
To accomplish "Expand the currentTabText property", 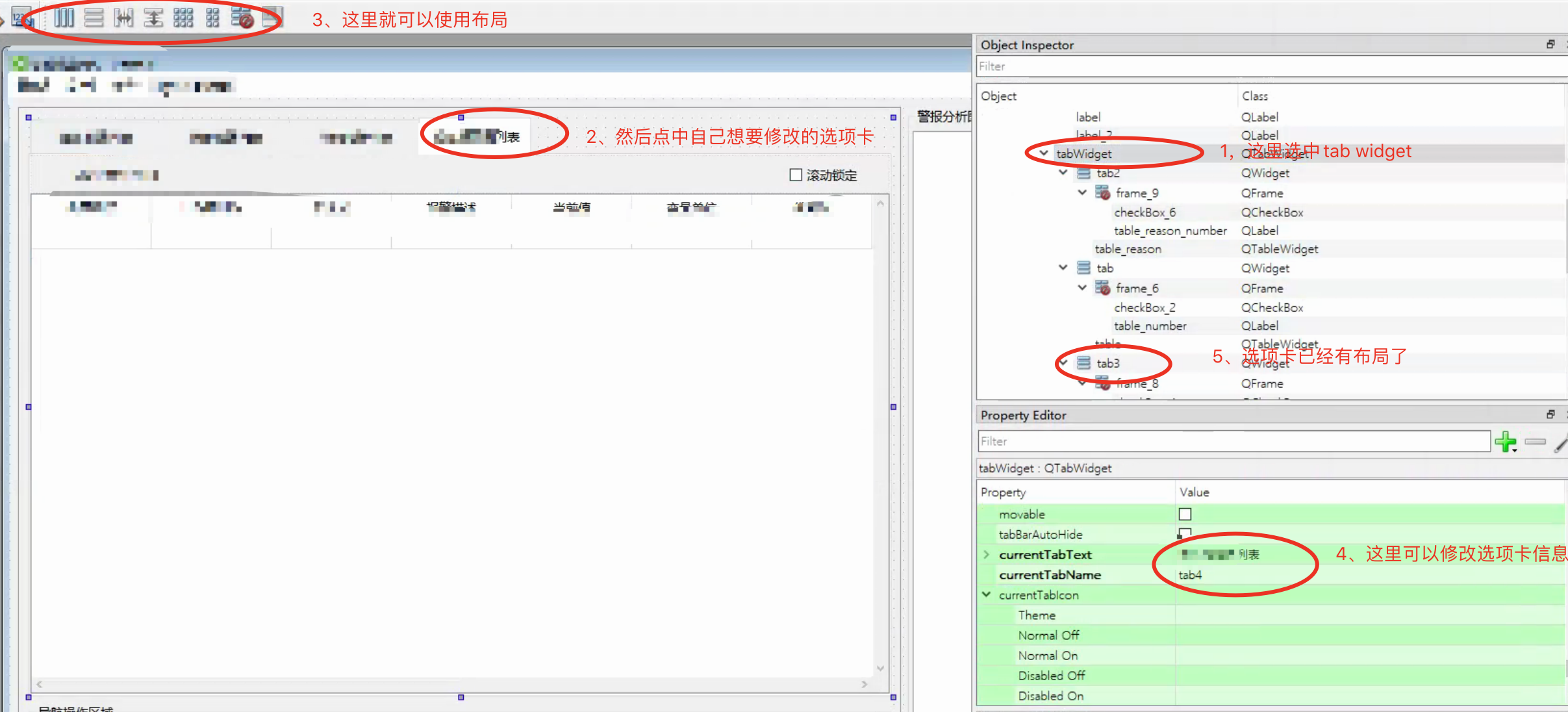I will [x=986, y=554].
